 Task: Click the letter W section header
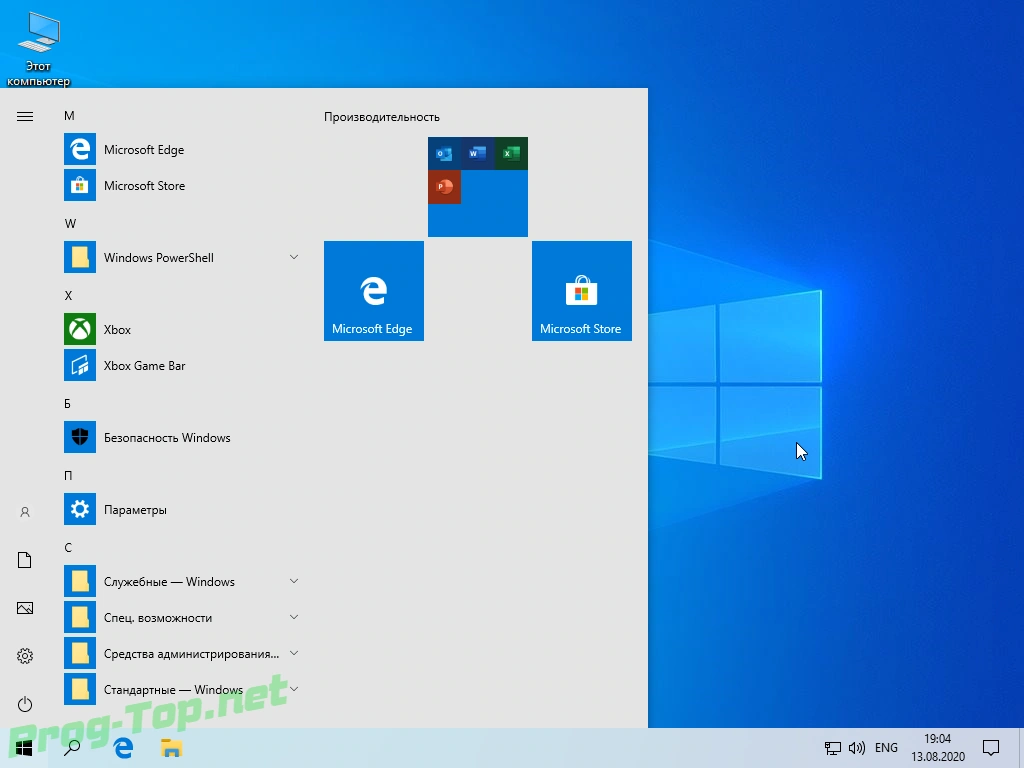click(x=70, y=223)
